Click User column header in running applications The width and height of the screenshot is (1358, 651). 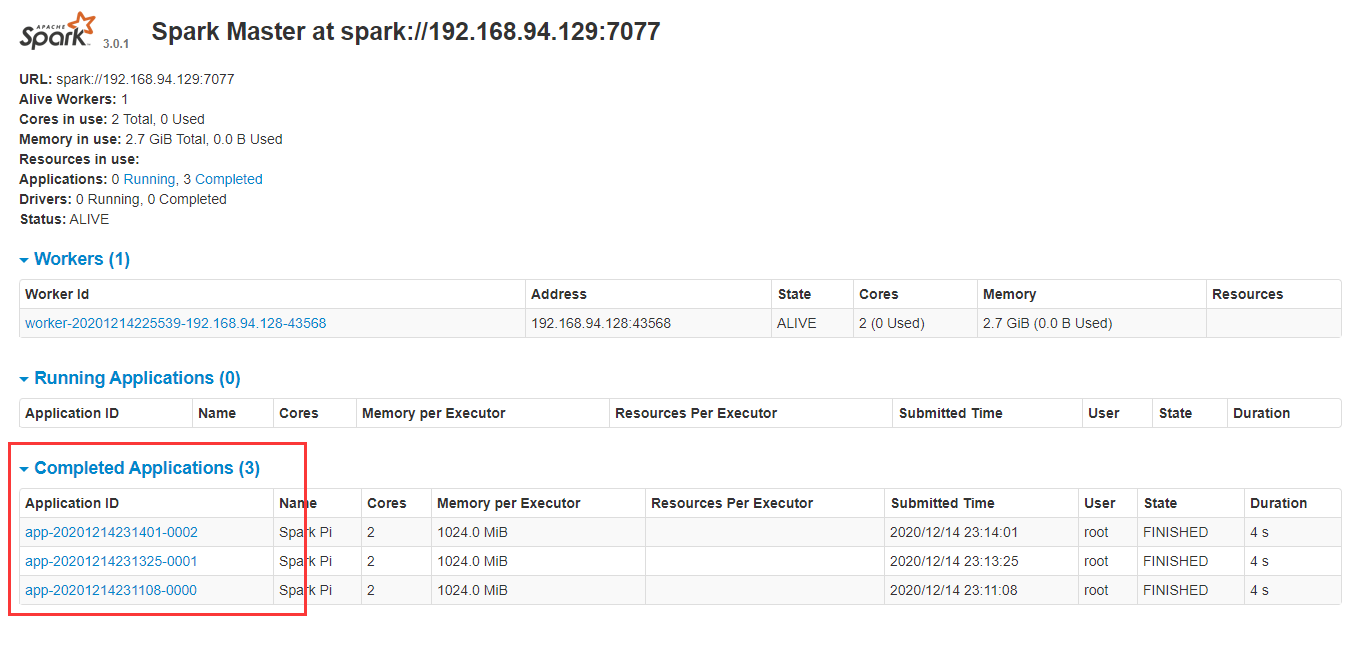pyautogui.click(x=1103, y=413)
